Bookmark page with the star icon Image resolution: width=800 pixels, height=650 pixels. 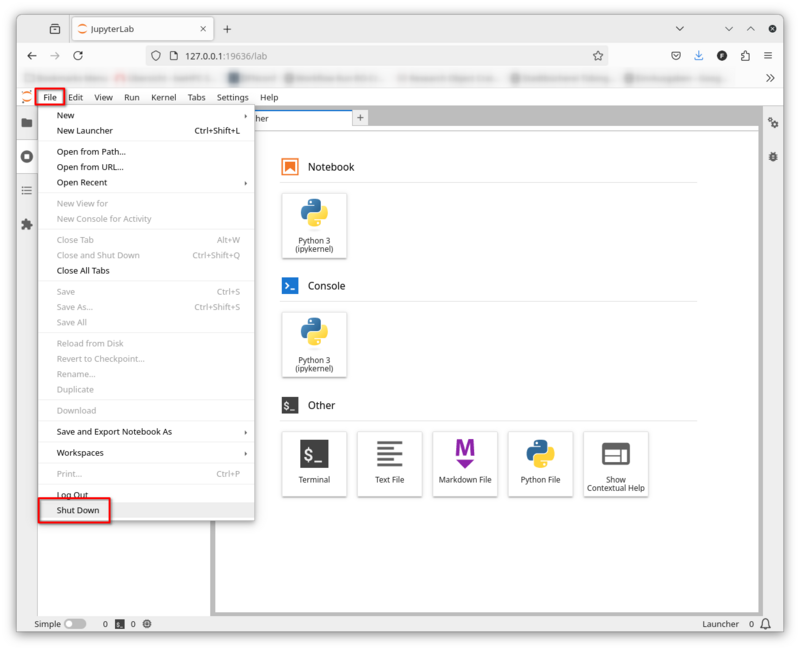point(598,56)
